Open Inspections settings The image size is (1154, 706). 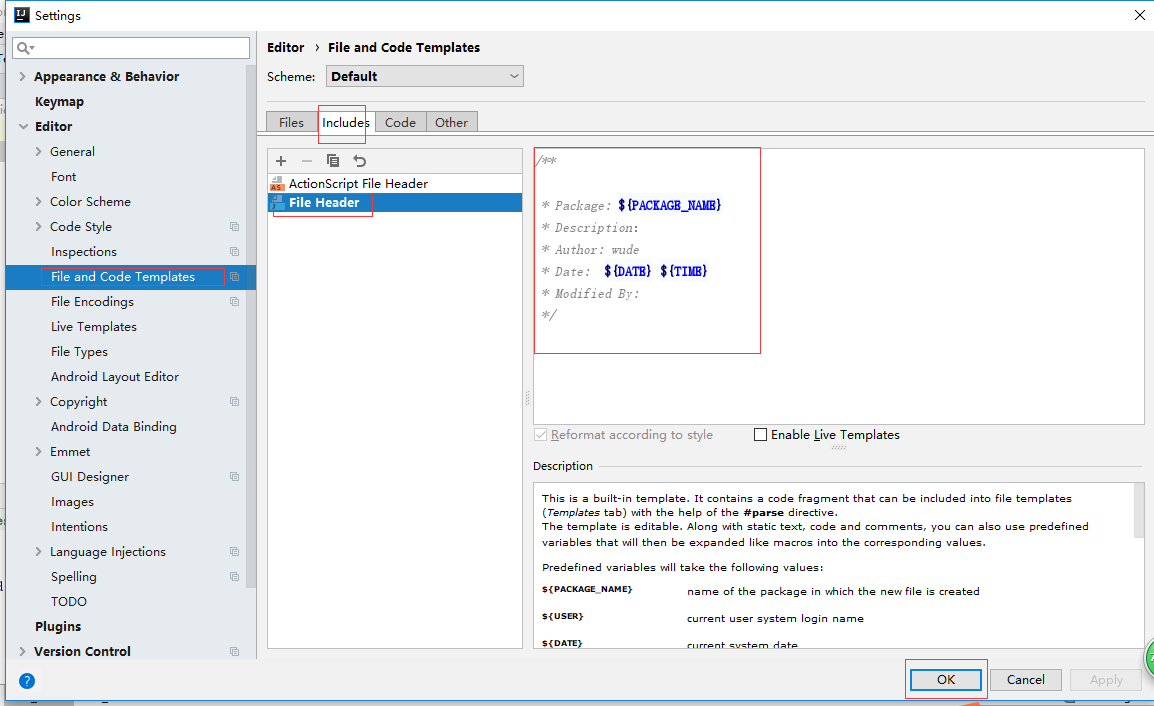tap(84, 252)
